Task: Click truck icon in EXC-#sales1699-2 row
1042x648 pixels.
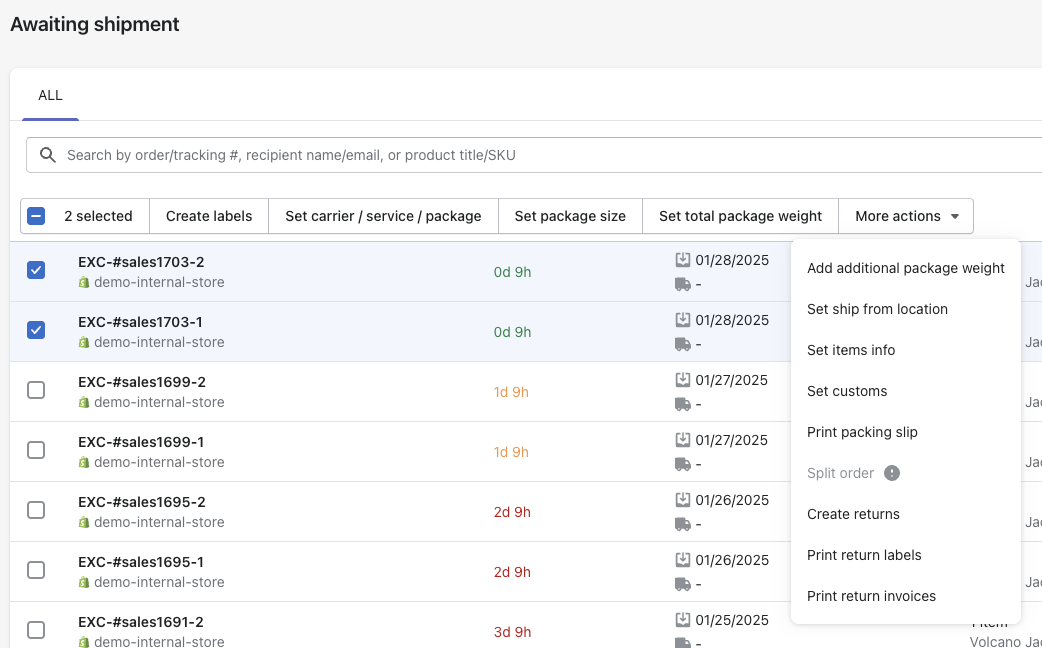Action: (x=682, y=404)
